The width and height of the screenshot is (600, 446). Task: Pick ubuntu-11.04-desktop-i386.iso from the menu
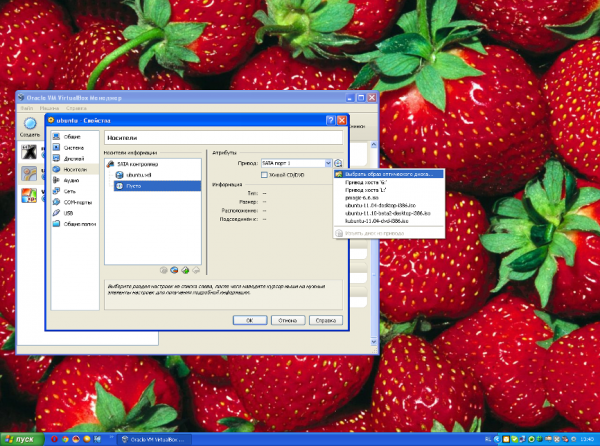(x=389, y=205)
